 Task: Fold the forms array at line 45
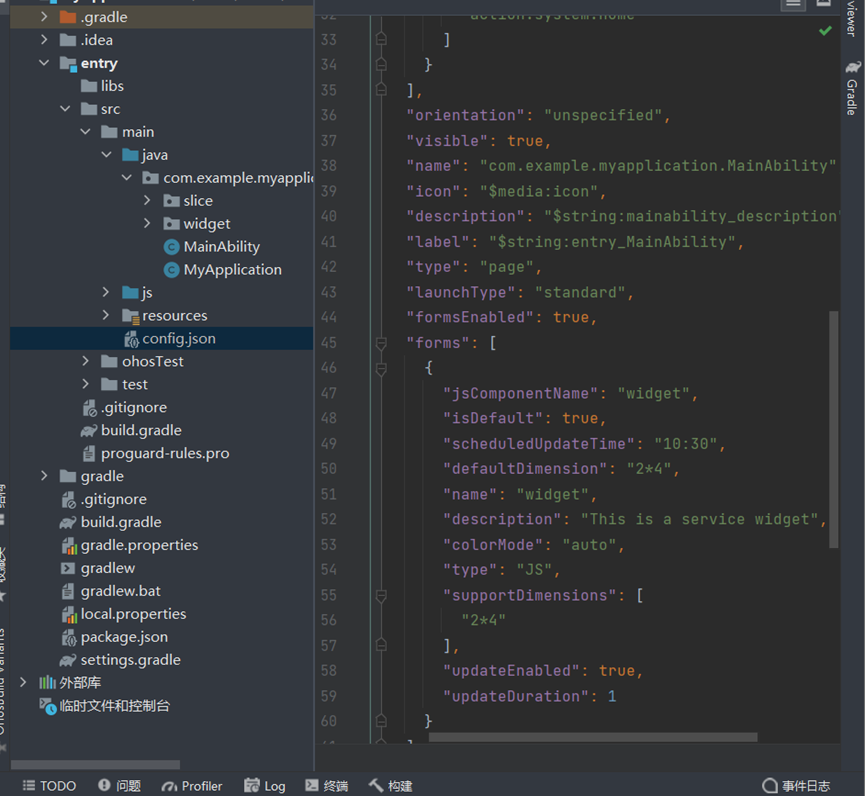click(x=381, y=343)
